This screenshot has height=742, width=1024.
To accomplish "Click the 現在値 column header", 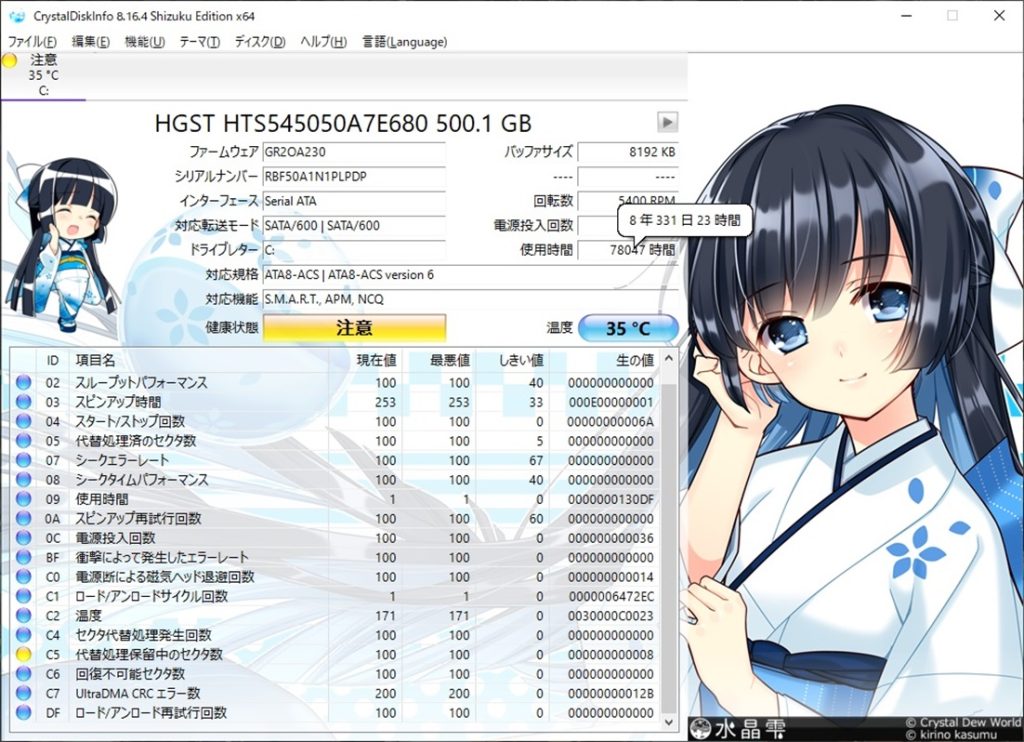I will (x=366, y=360).
